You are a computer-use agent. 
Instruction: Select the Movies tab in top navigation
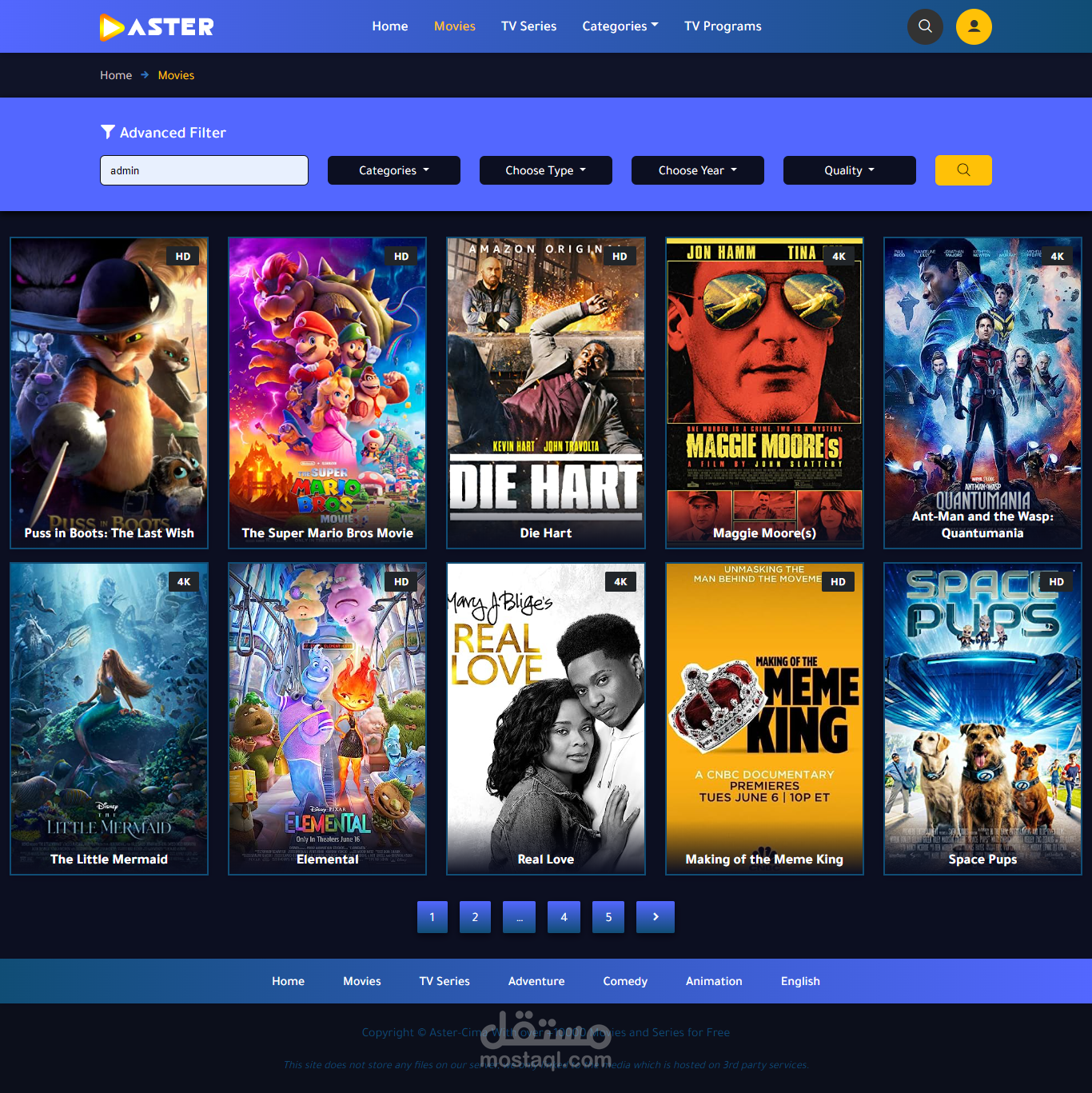(455, 26)
